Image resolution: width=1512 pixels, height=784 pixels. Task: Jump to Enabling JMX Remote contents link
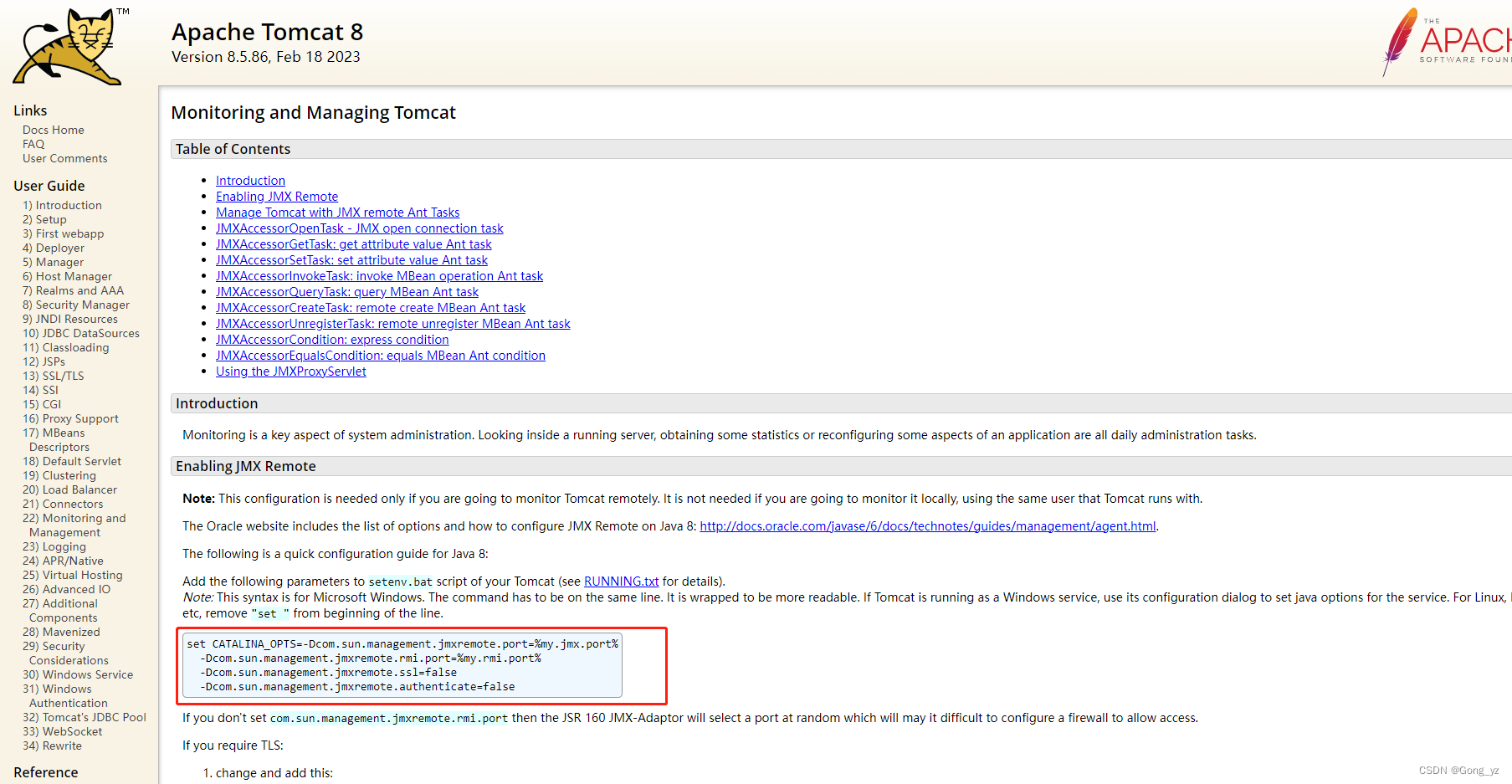(x=277, y=196)
